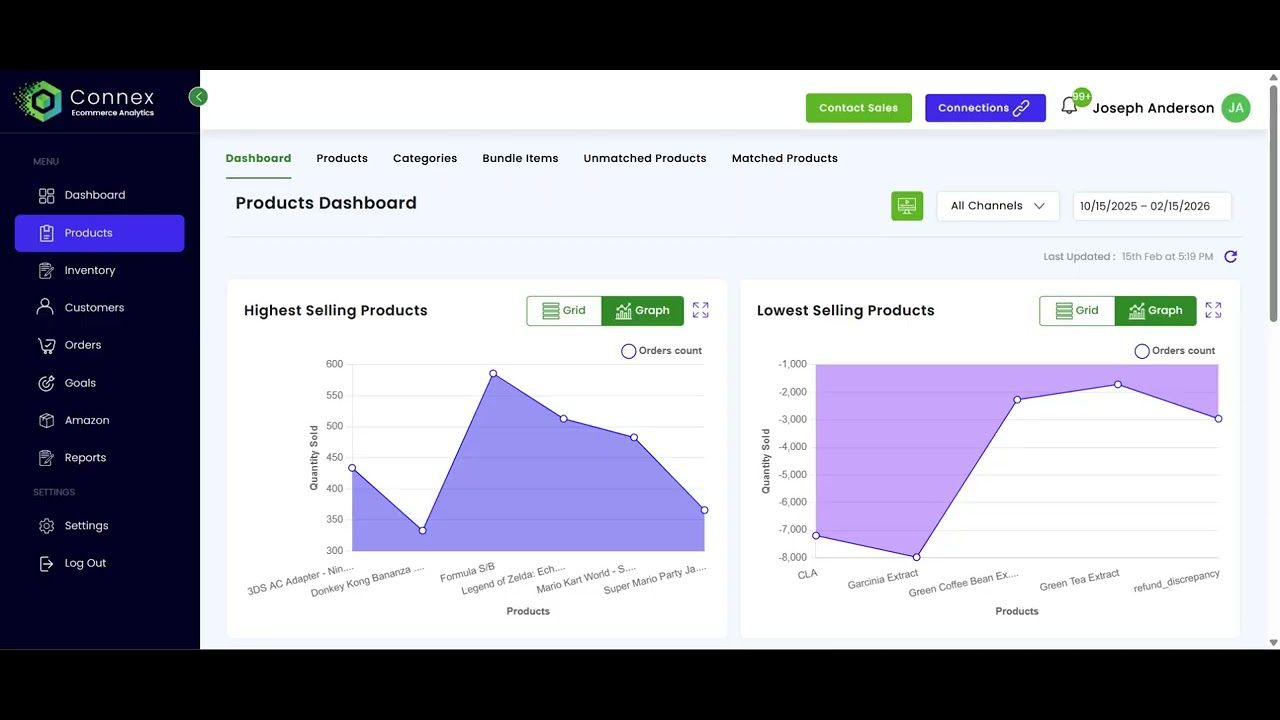1280x720 pixels.
Task: Click the refund_discrepancy axis label
Action: click(x=1177, y=581)
